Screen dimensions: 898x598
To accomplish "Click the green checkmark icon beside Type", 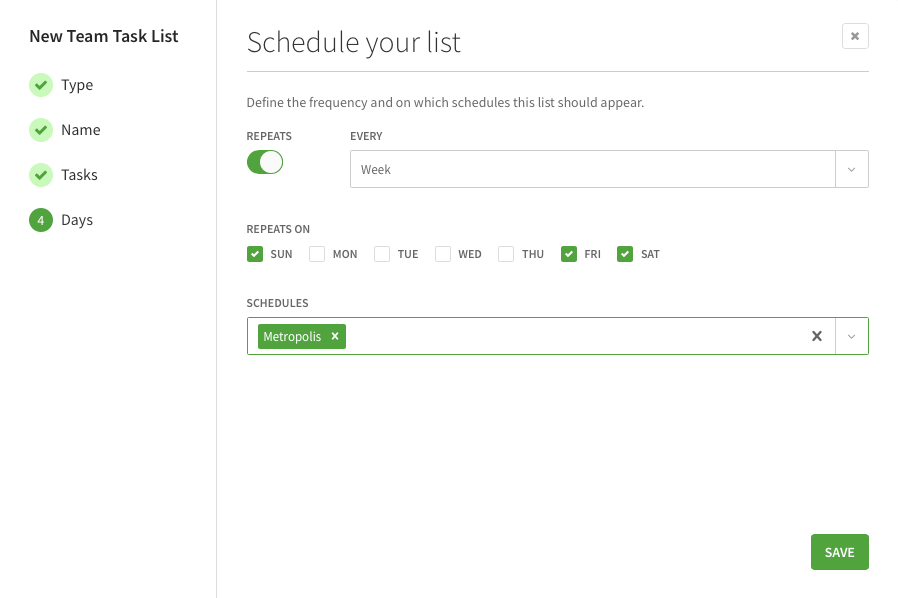I will 40,85.
